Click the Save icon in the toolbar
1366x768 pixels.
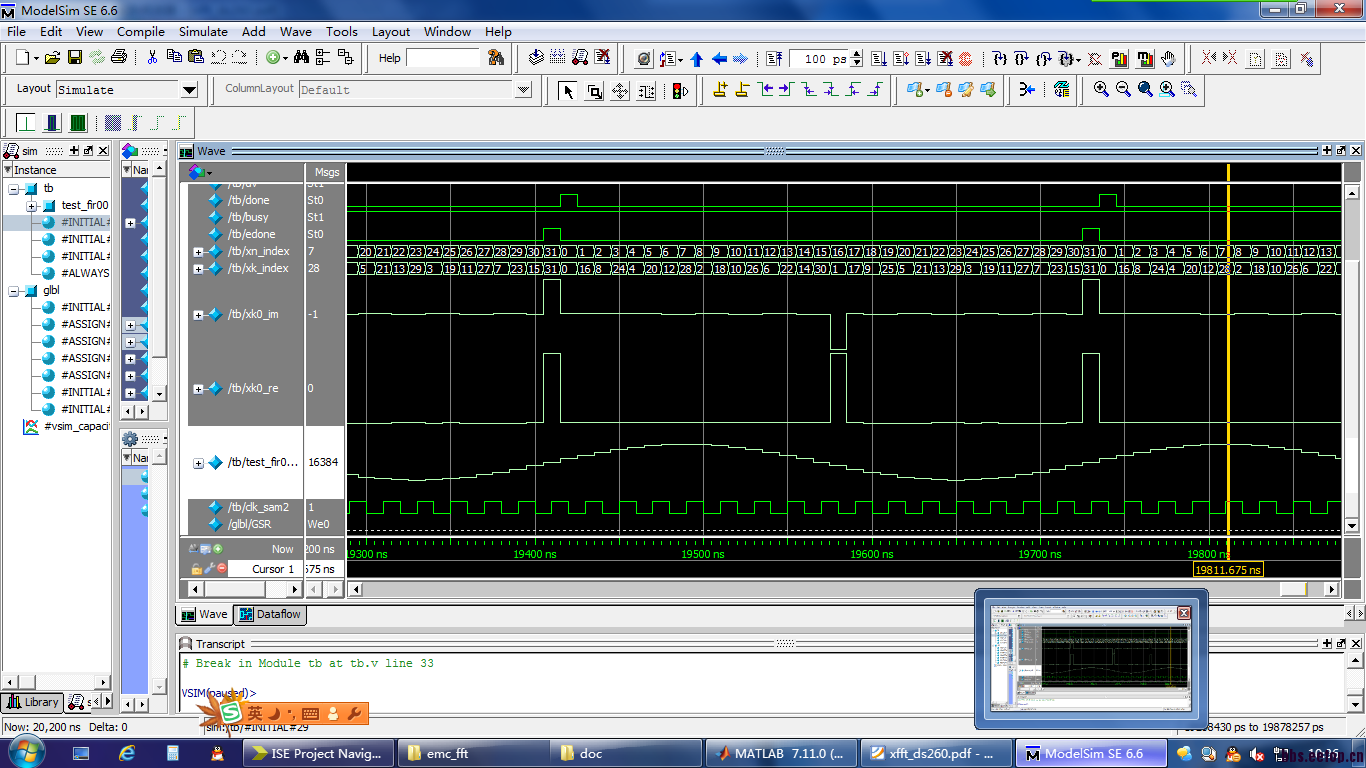74,58
